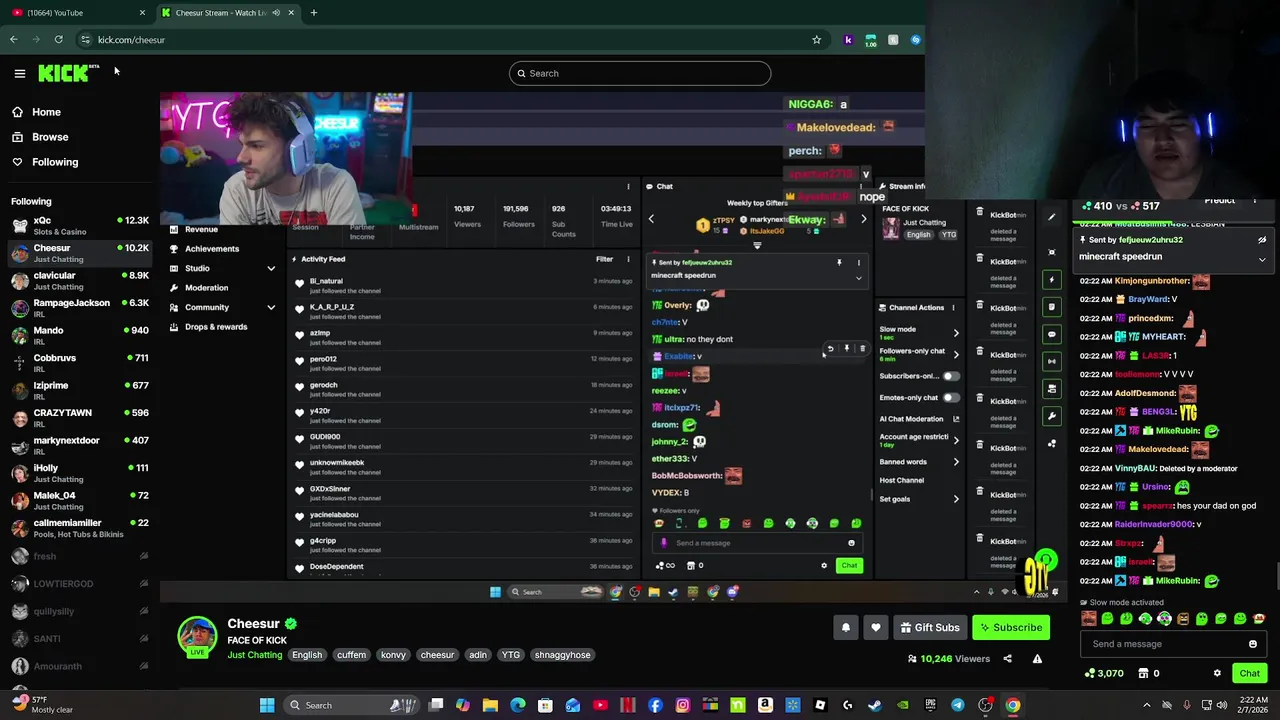The image size is (1280, 720).
Task: Open Slow mode options arrow in Channel Actions
Action: point(955,333)
